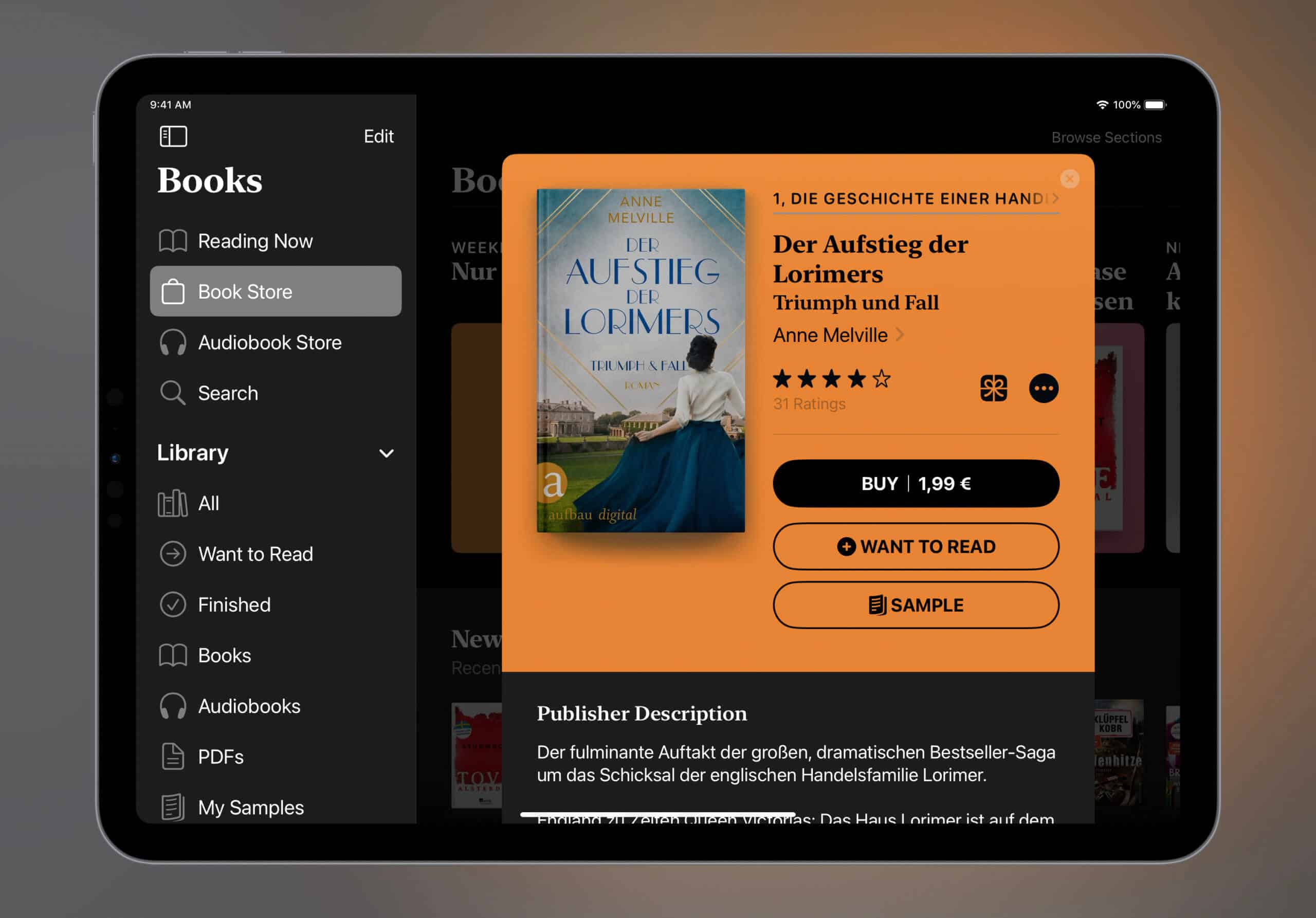Click the chevron next to Anne Melville

pos(900,334)
